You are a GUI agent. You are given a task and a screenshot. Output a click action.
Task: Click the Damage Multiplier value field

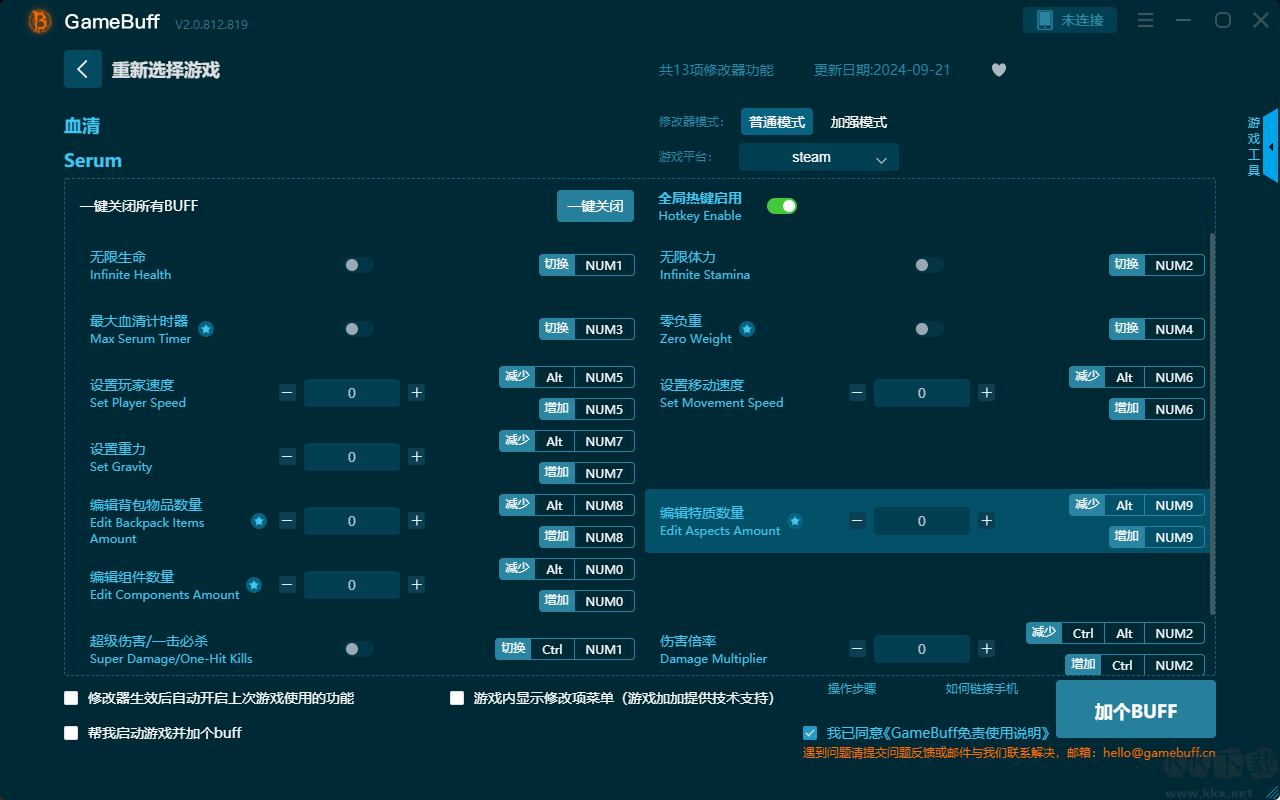(921, 649)
